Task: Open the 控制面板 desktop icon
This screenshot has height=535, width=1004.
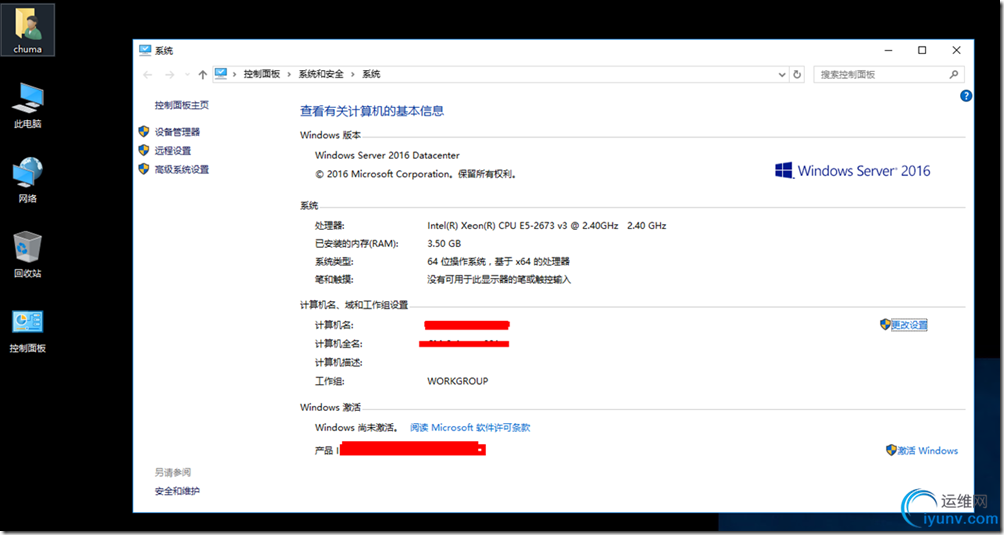Action: click(28, 331)
